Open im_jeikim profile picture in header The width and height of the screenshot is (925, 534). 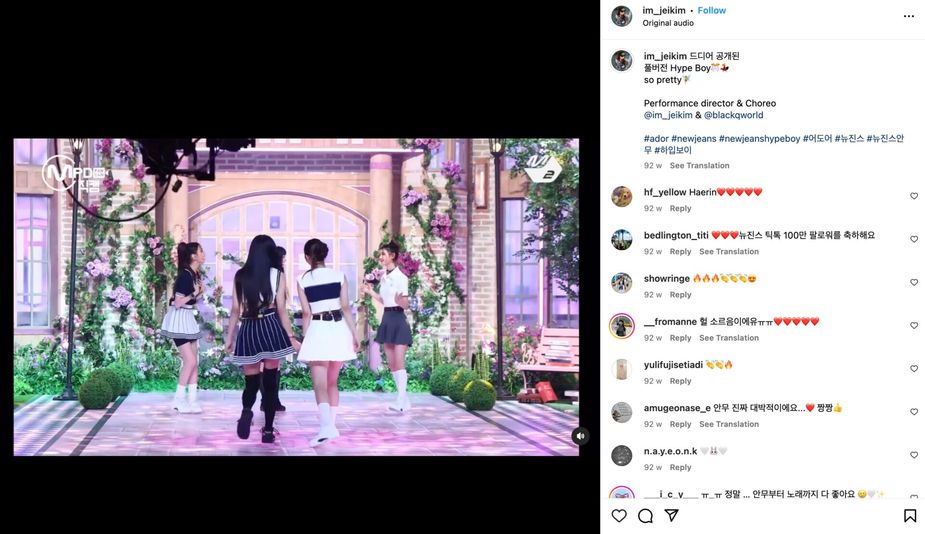tap(622, 16)
